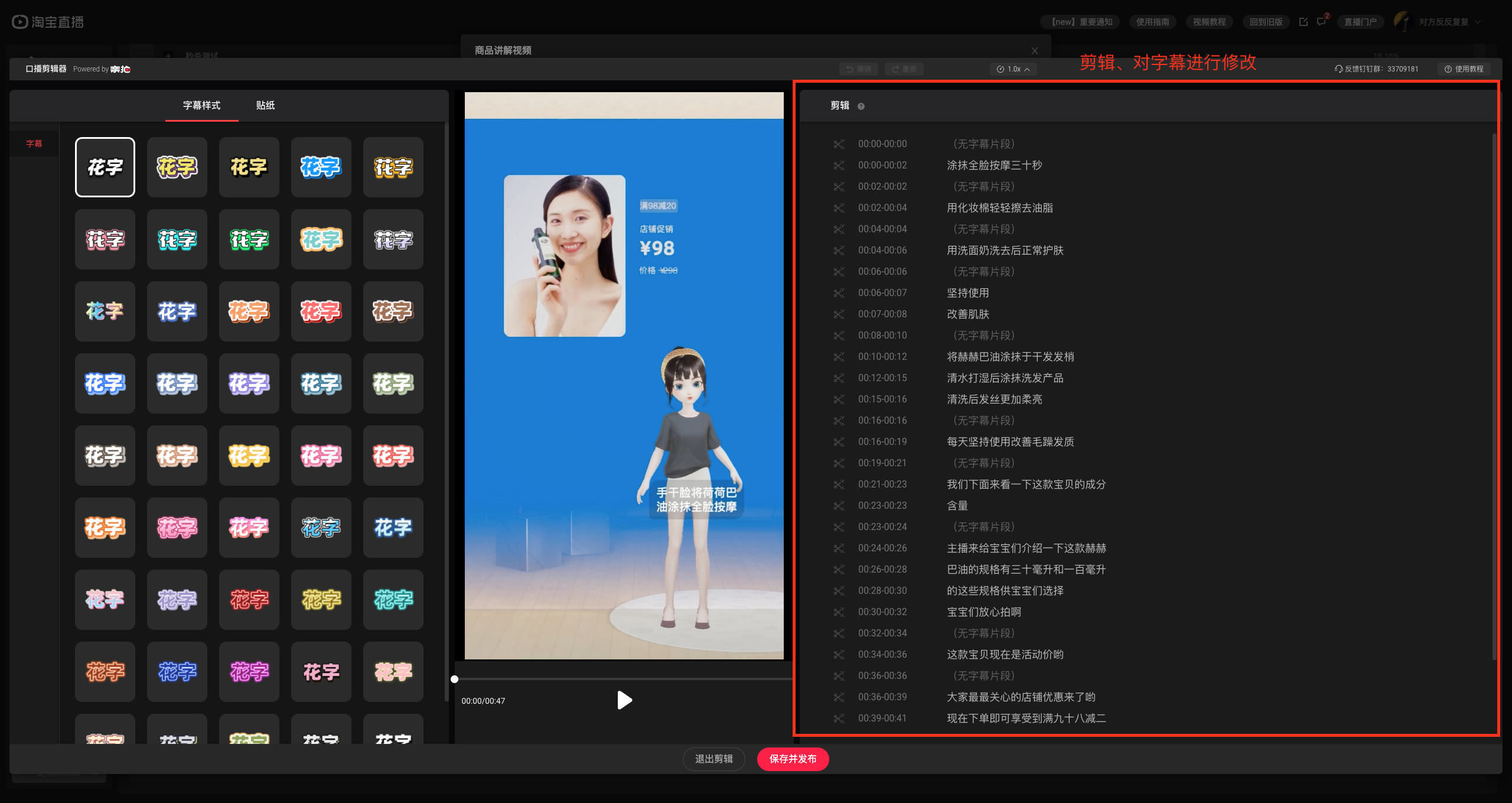Viewport: 1512px width, 803px height.
Task: Click scissors icon beside 坚持使用
Action: tap(839, 293)
